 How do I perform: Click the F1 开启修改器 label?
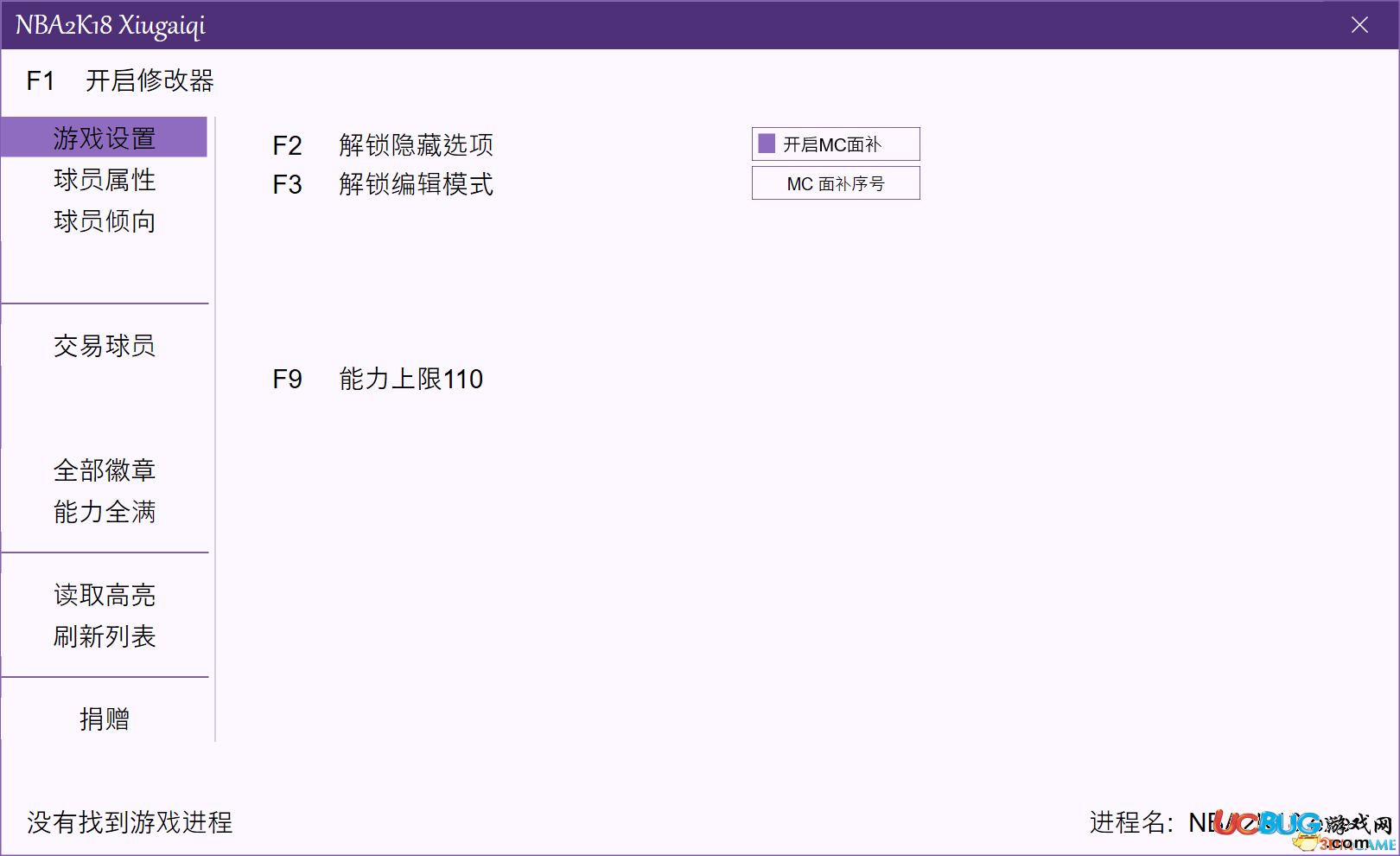click(120, 80)
